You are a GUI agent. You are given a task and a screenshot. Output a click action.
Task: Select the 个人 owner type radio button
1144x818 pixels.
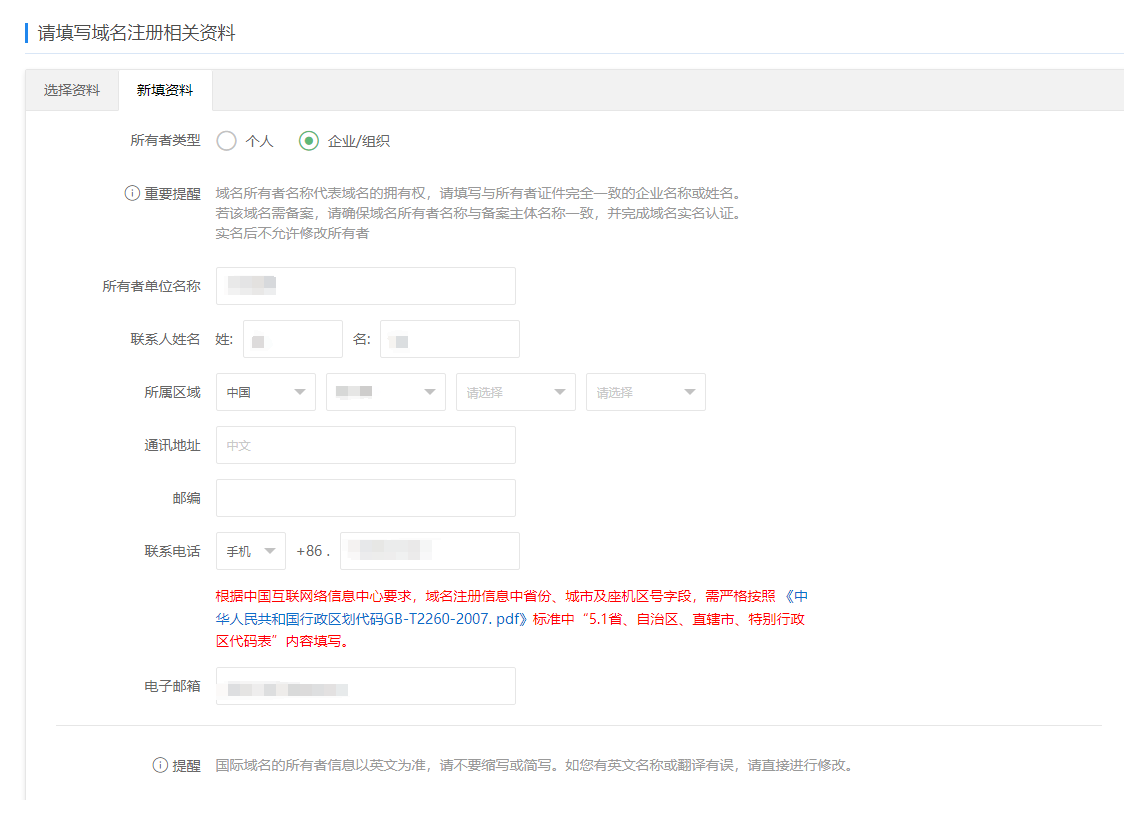click(227, 141)
